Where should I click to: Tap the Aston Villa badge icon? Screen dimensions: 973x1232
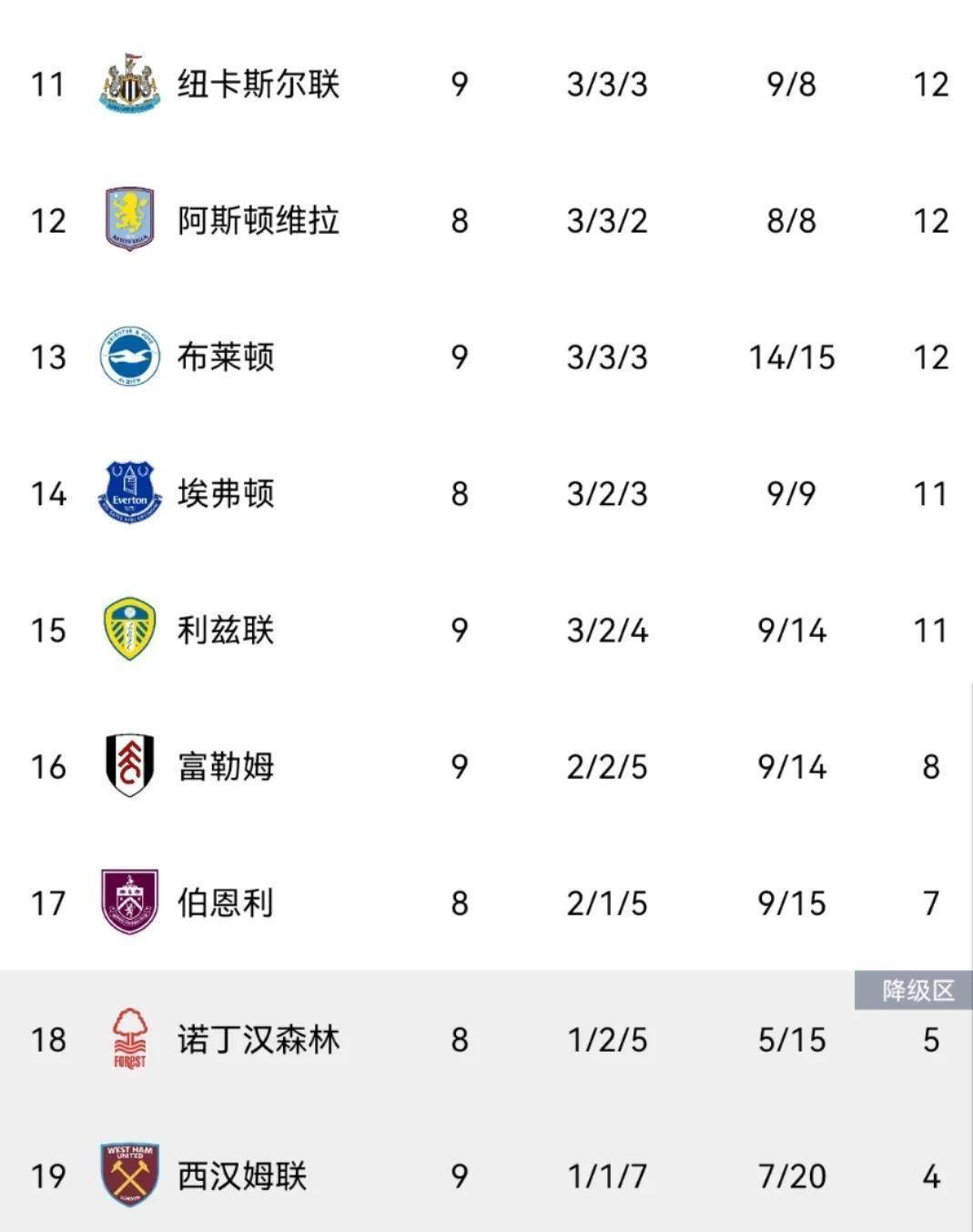pyautogui.click(x=129, y=219)
